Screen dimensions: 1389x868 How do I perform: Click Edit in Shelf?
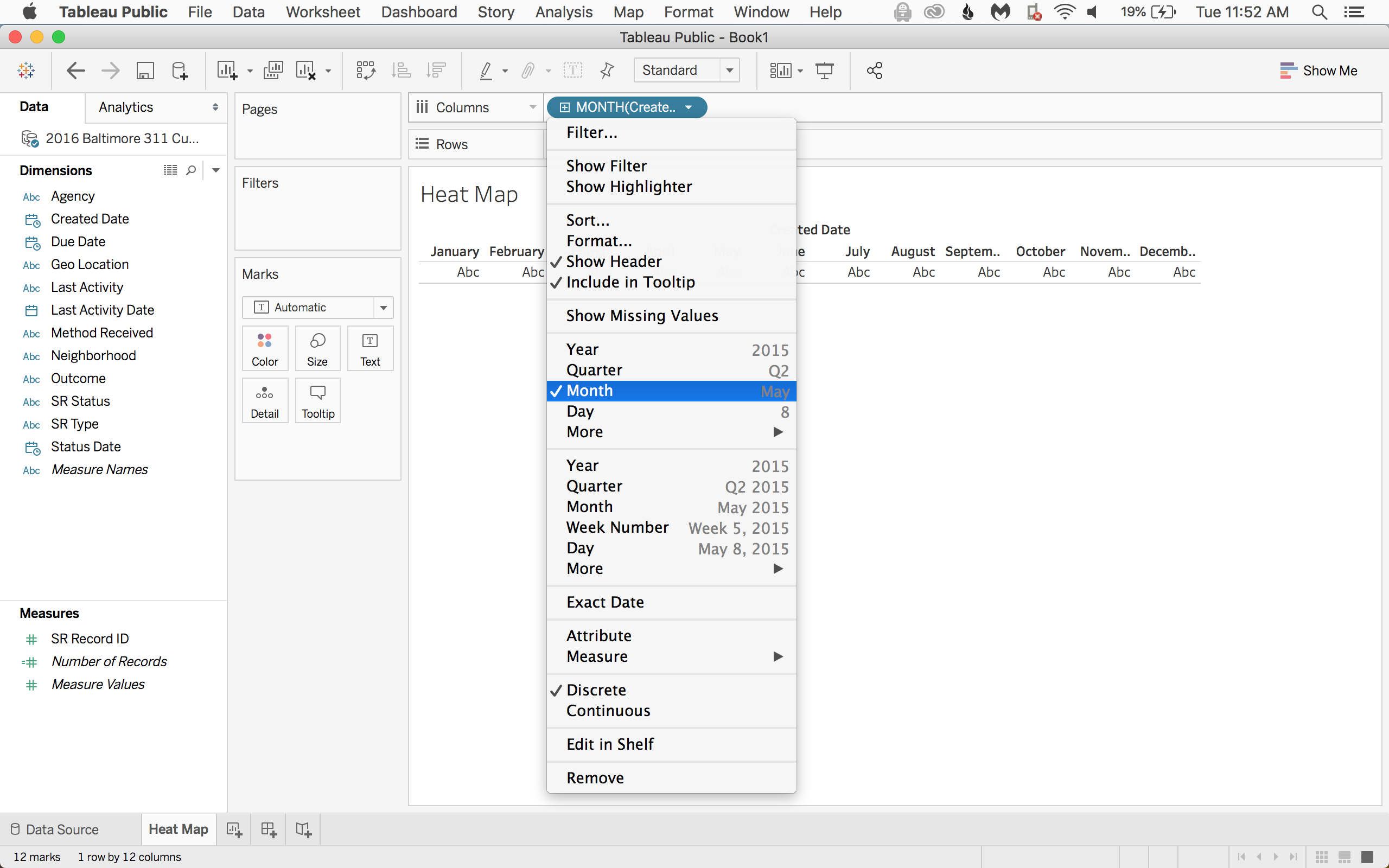click(671, 744)
